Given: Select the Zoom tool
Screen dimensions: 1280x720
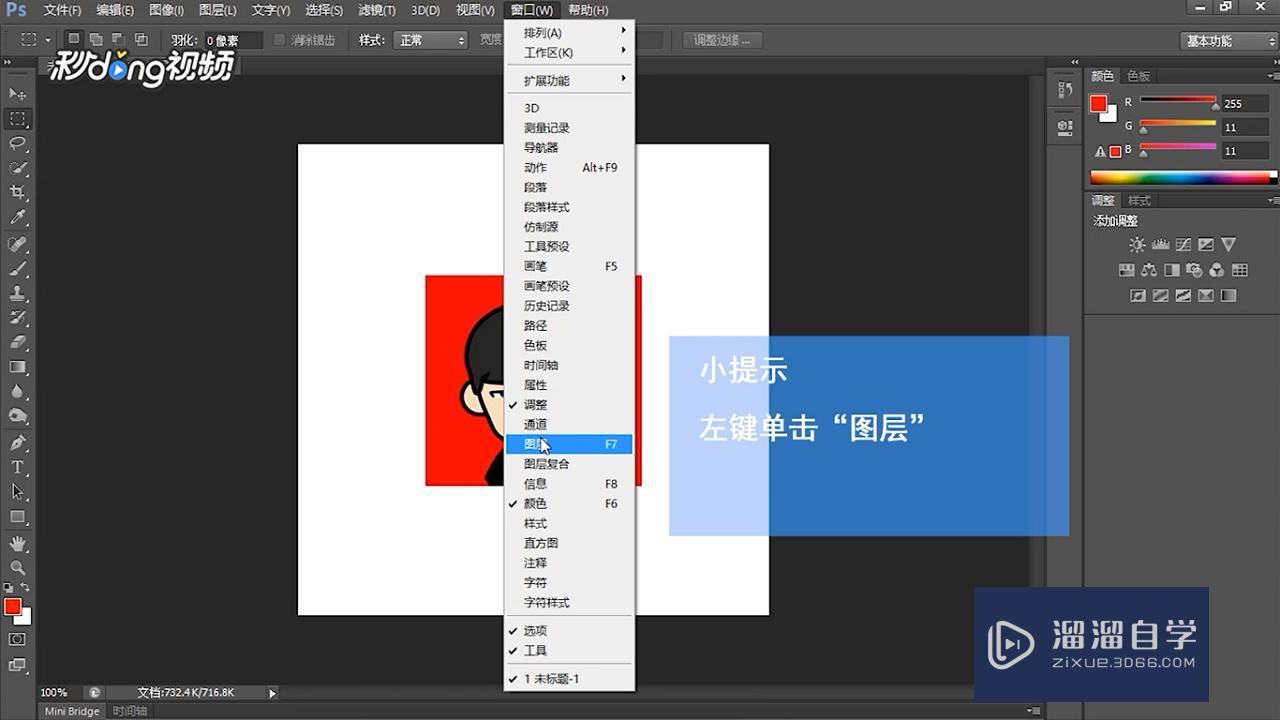Looking at the screenshot, I should (17, 565).
